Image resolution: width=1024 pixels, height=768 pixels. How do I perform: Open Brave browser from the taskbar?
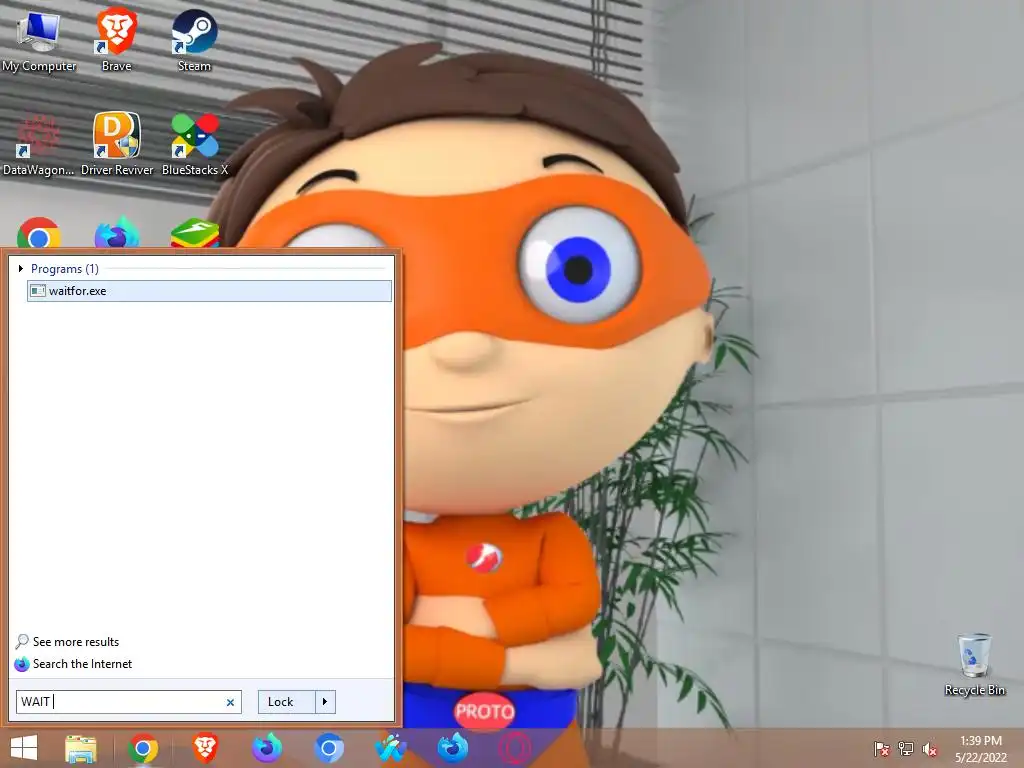(205, 748)
